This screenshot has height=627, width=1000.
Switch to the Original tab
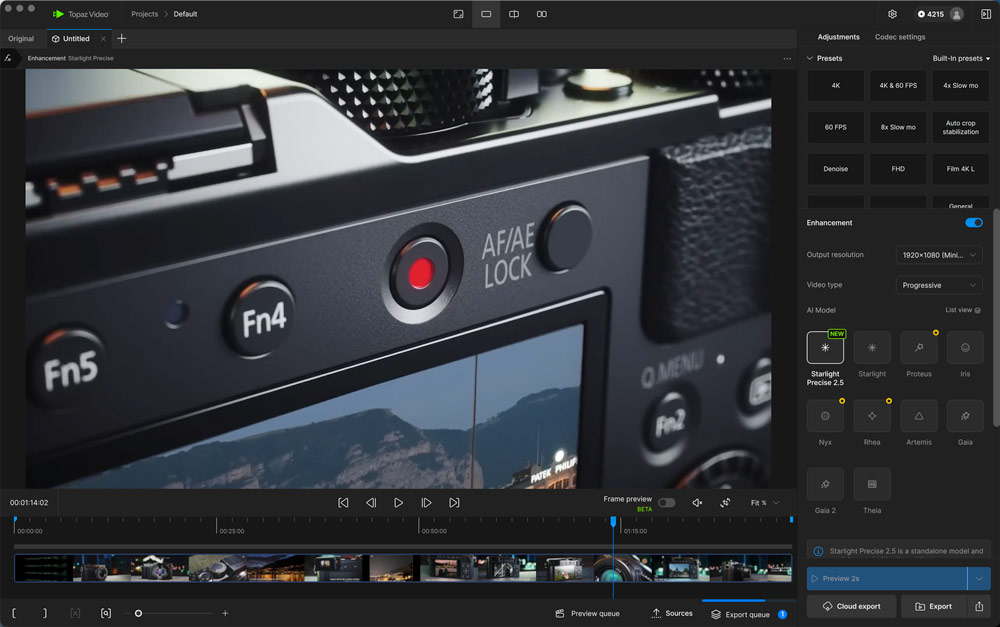point(21,39)
